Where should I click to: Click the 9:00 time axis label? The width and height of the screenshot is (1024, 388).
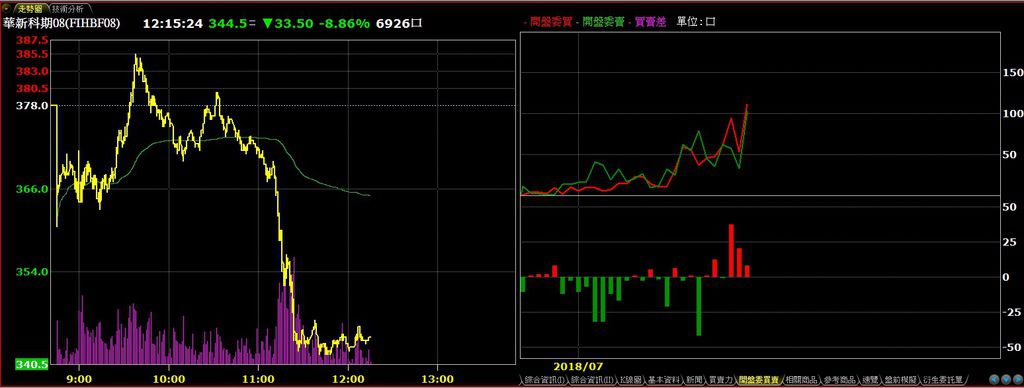click(79, 378)
